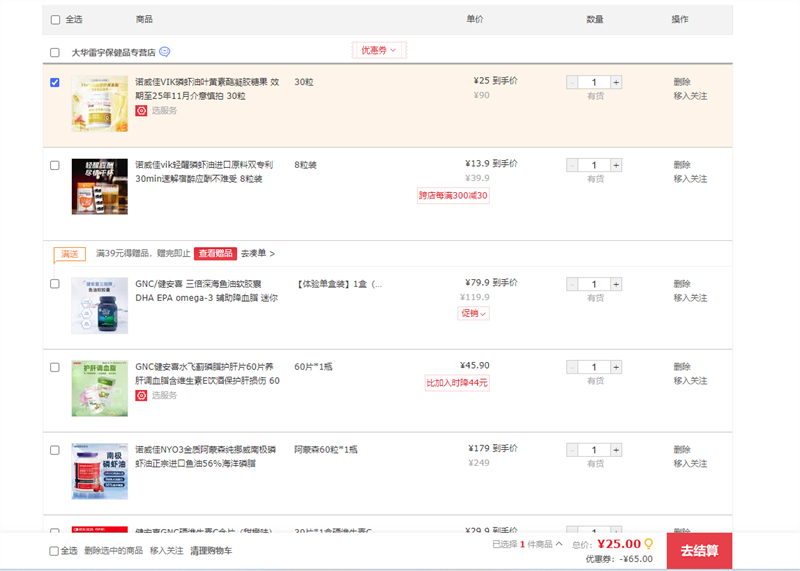Uncheck the first product 诺威佳VIK 30粒

pyautogui.click(x=55, y=82)
